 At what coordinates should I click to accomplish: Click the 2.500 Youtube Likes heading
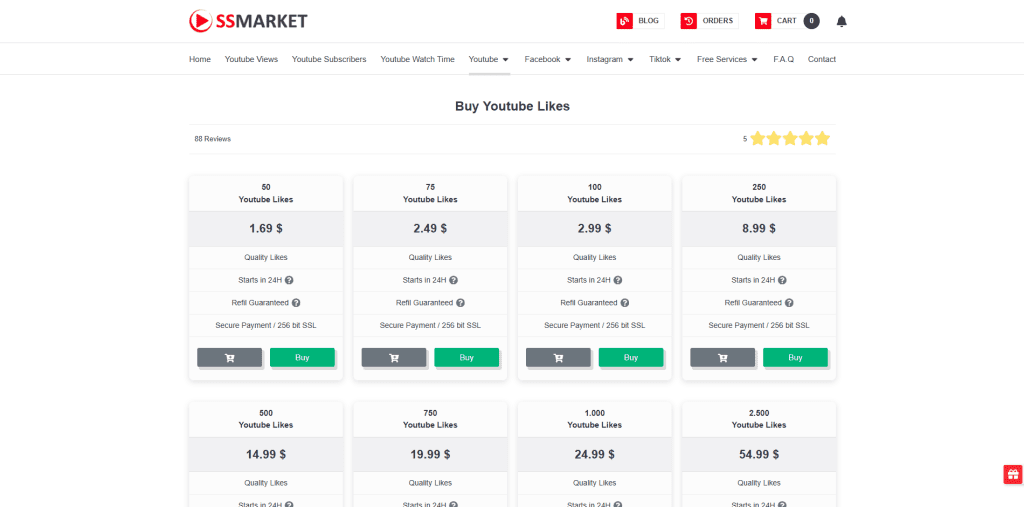coord(759,419)
